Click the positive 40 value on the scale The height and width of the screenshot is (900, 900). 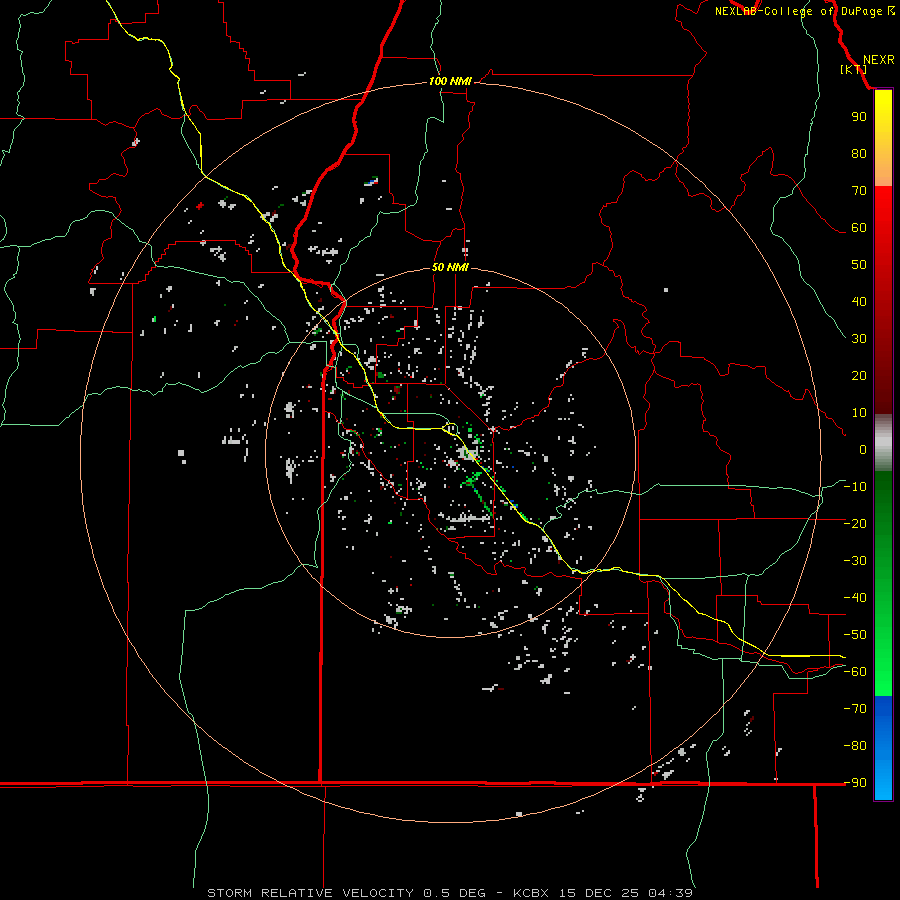(859, 301)
